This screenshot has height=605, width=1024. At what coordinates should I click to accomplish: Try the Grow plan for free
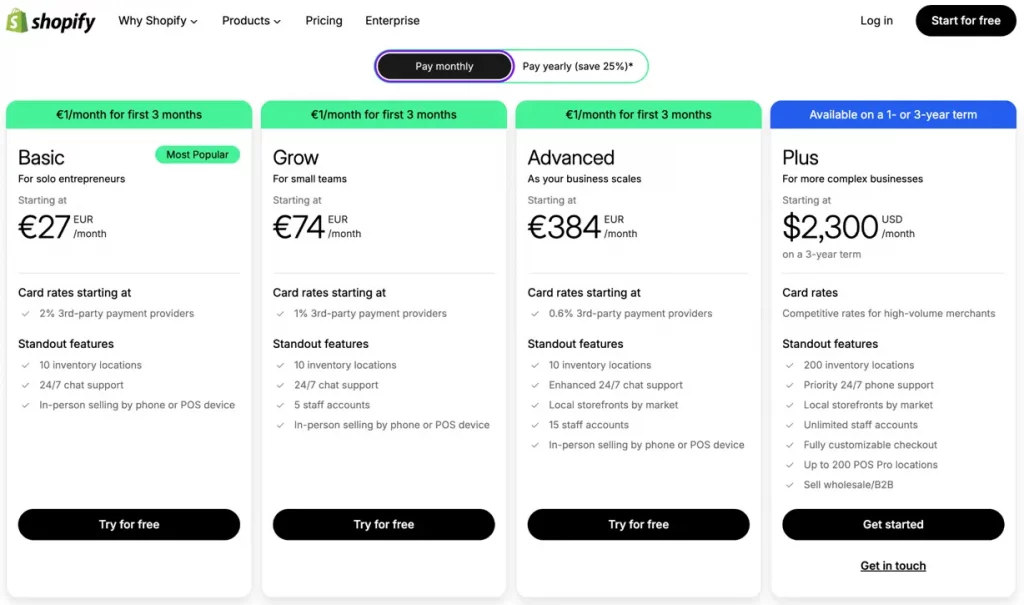pyautogui.click(x=383, y=524)
